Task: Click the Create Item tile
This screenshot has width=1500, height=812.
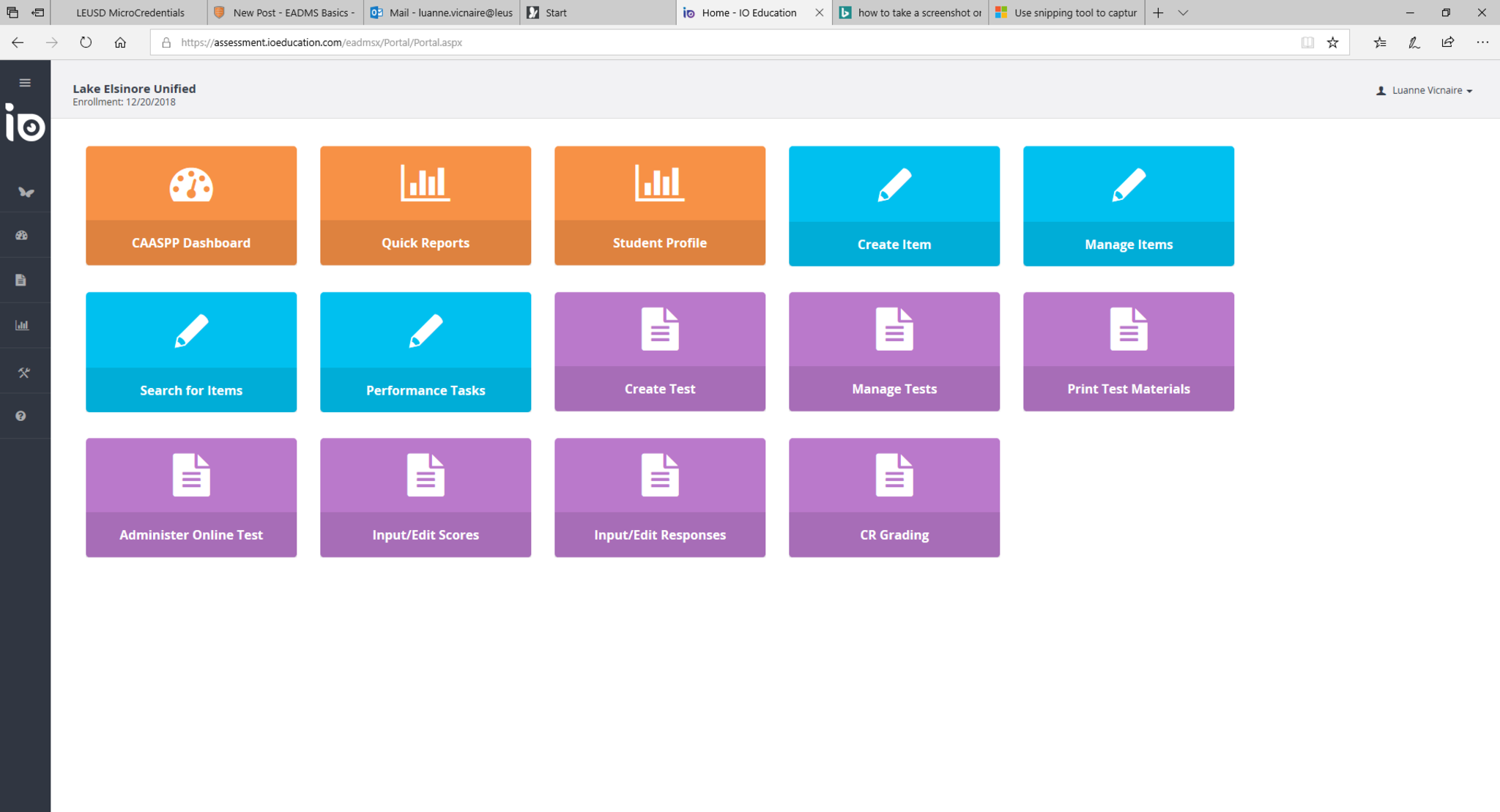Action: point(894,205)
